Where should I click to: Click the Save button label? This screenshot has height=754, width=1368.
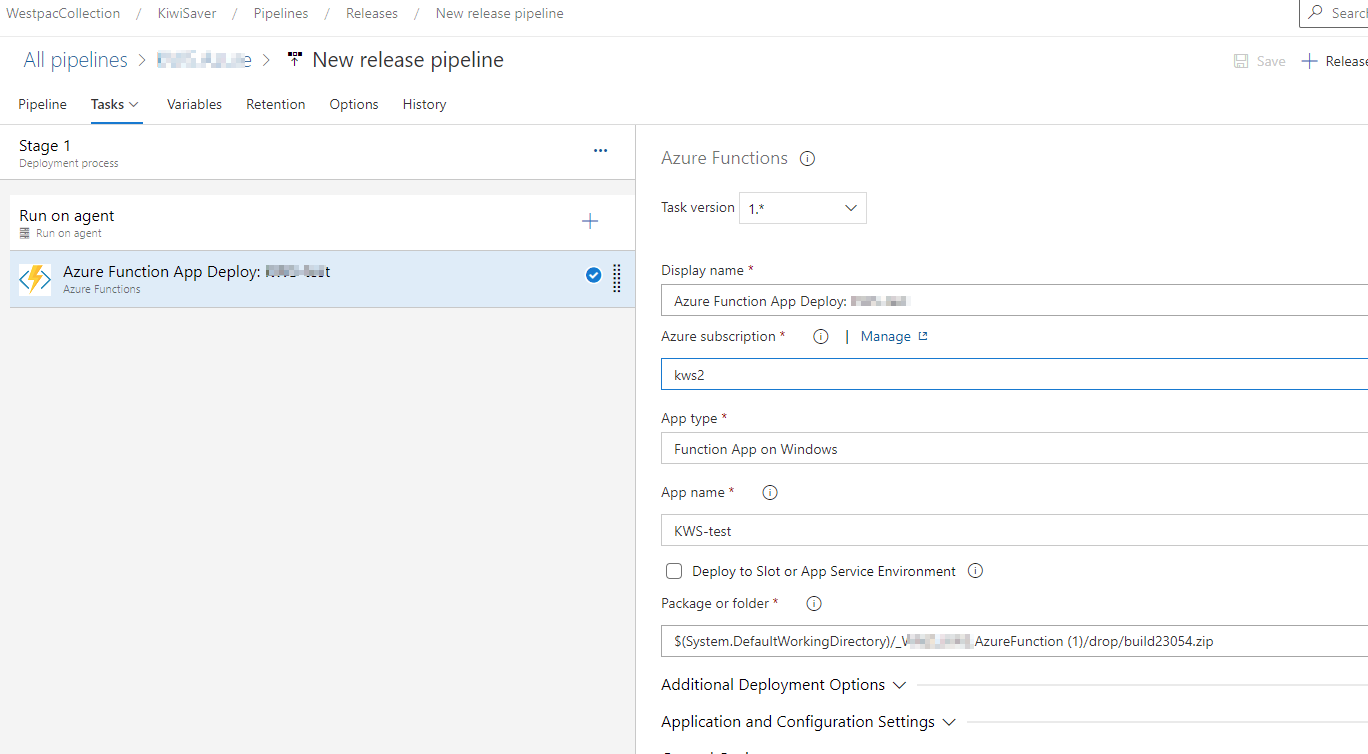[1271, 61]
